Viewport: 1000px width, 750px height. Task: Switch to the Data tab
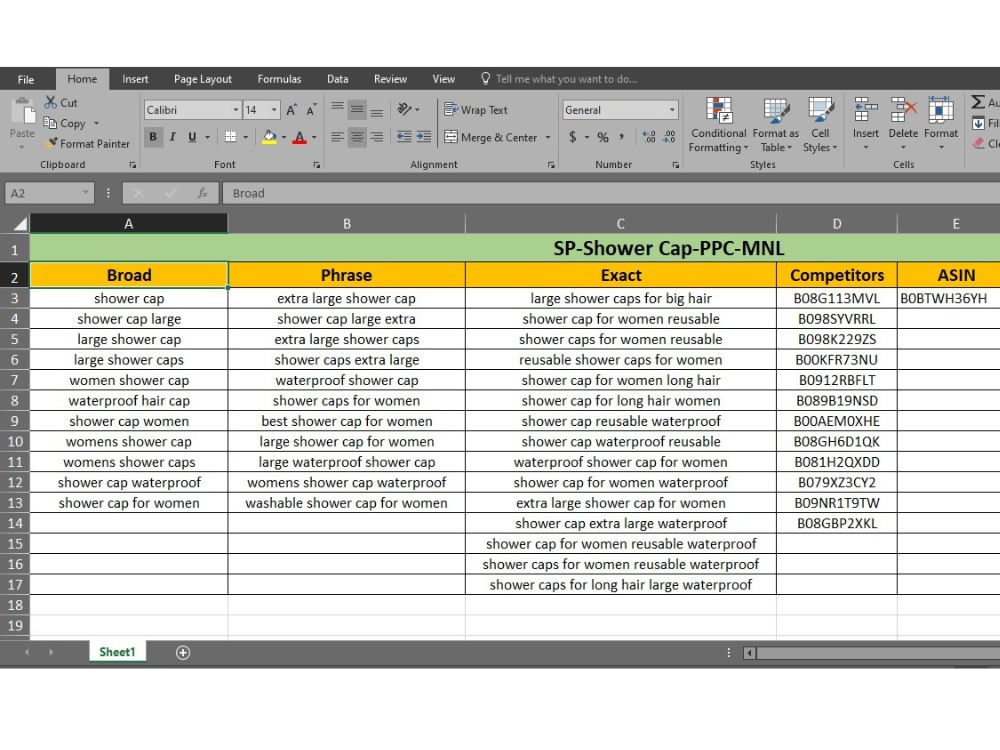point(338,79)
